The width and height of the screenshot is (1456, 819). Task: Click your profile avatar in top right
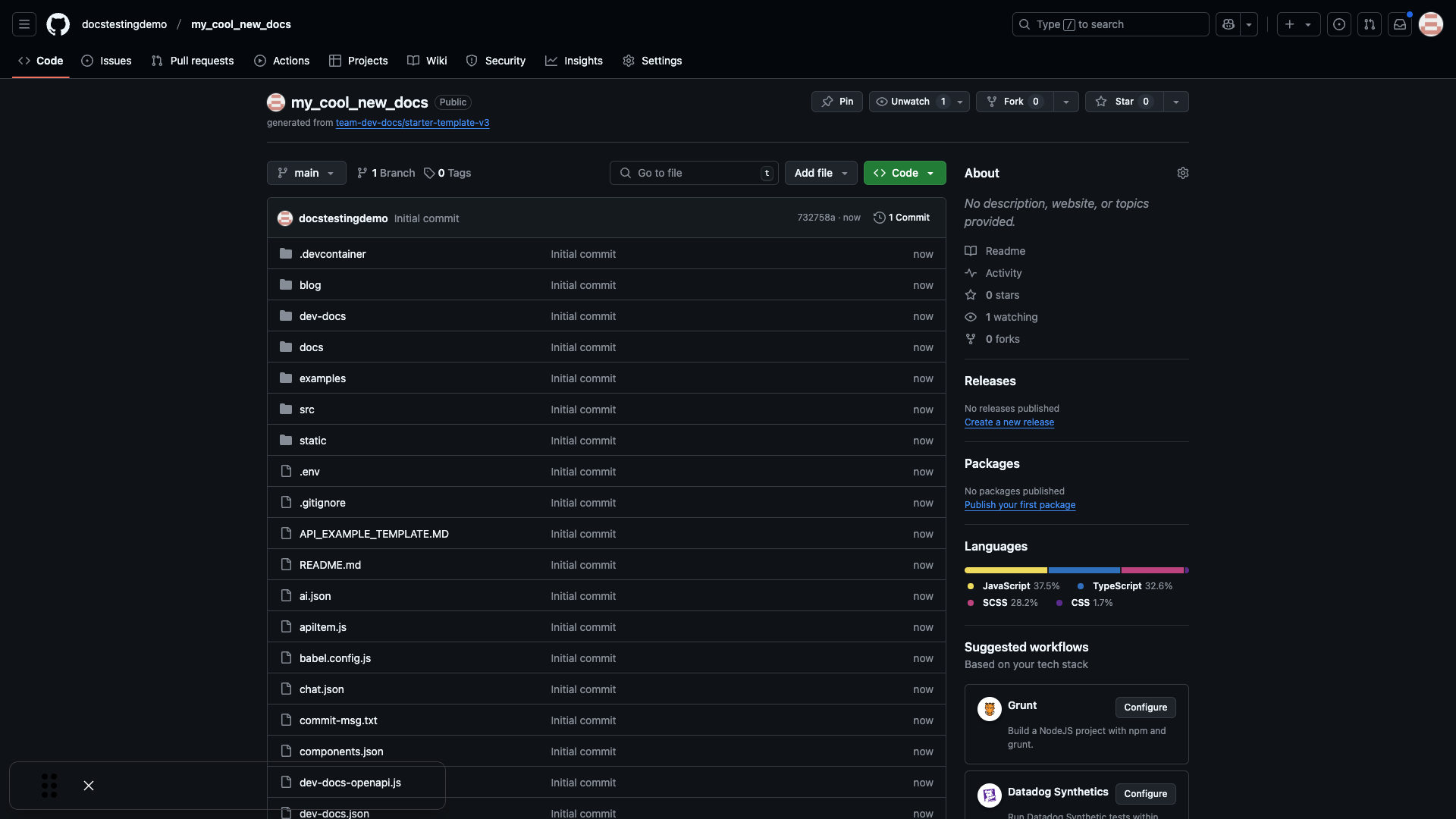coord(1431,24)
